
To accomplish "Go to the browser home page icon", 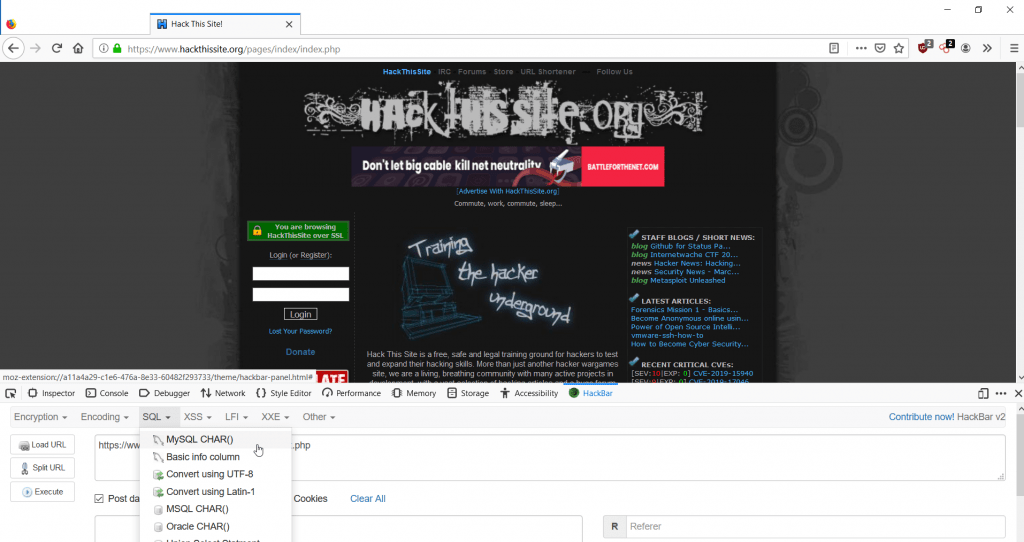I will coord(78,48).
